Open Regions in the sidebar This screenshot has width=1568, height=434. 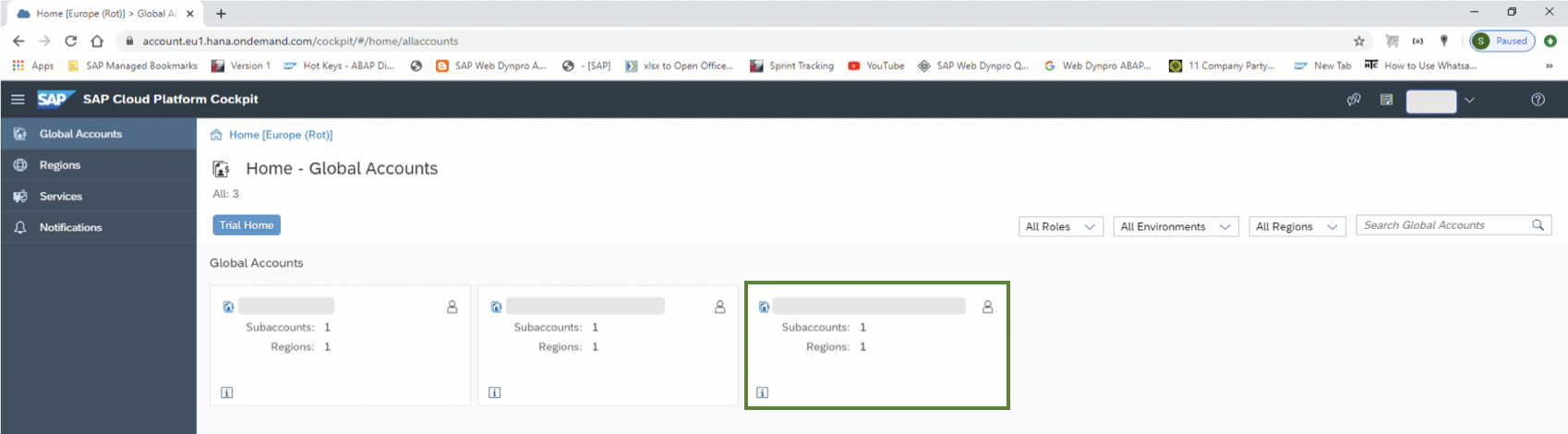(98, 165)
